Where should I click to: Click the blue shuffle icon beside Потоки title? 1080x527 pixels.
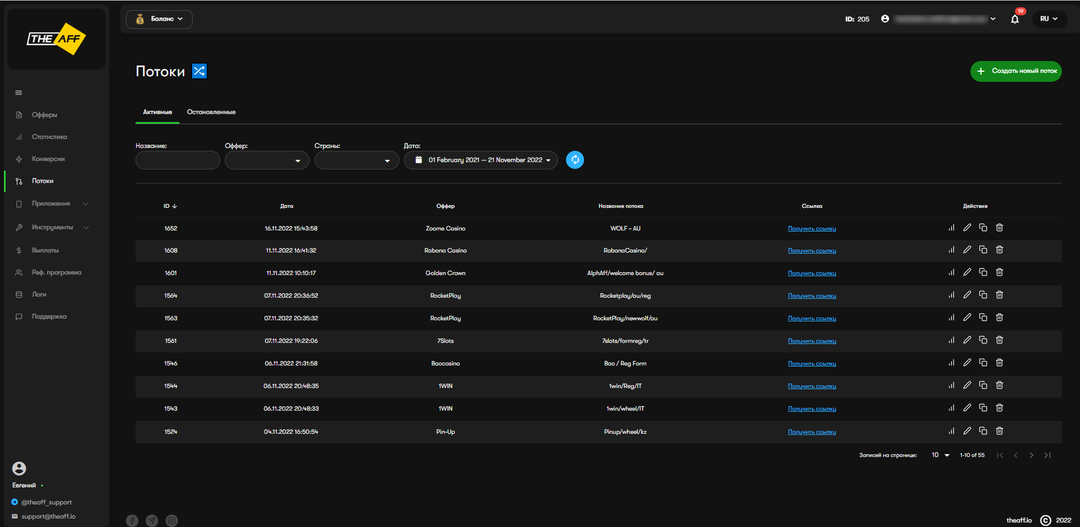tap(199, 72)
